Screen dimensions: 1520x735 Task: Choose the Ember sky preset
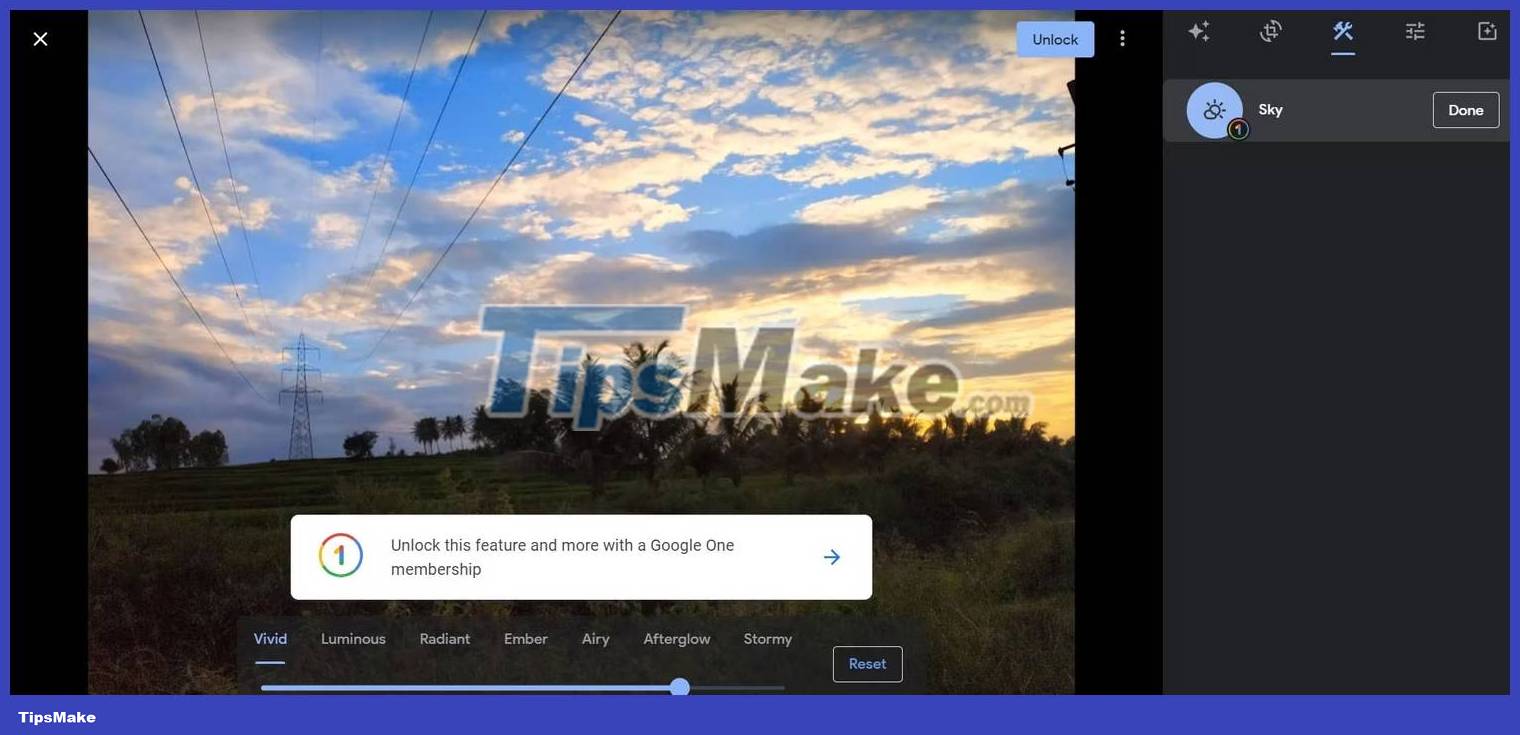[x=525, y=638]
